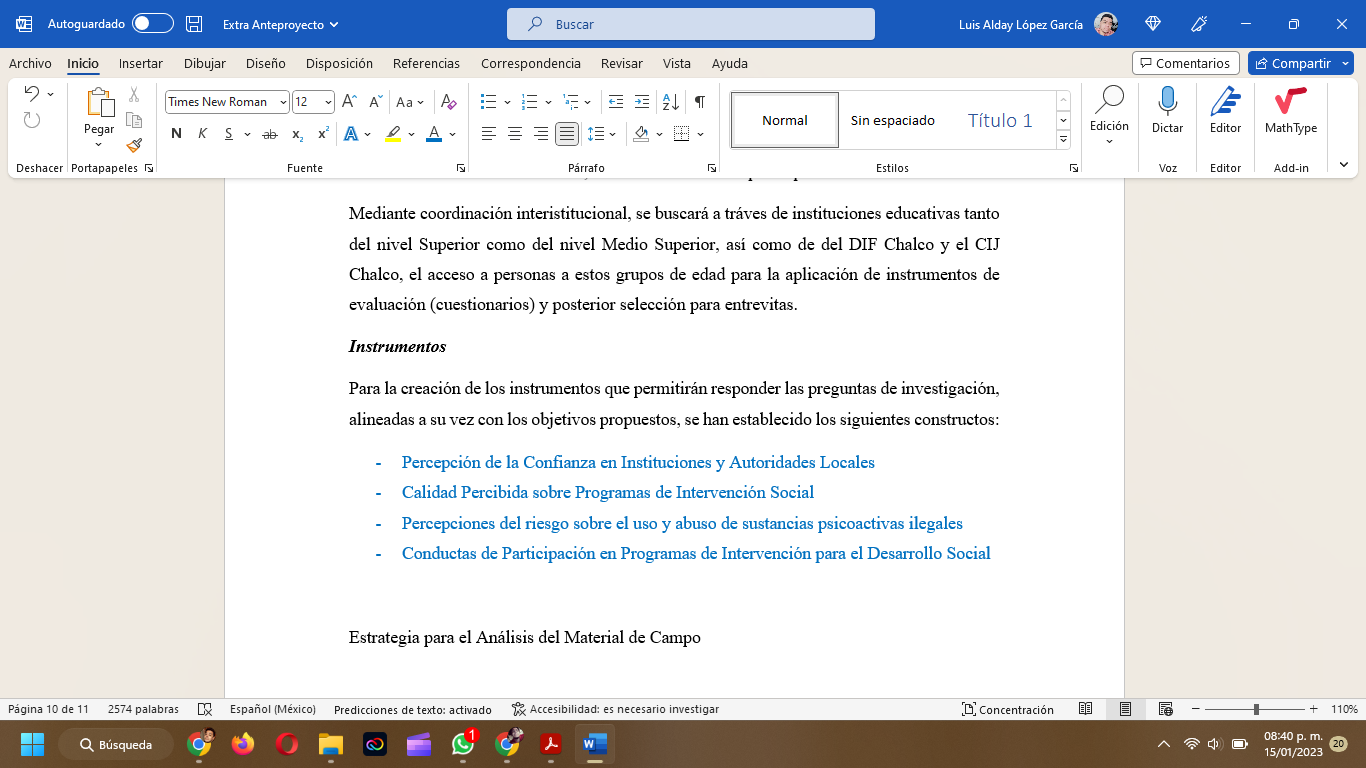Expand the Times New Roman font dropdown
The image size is (1366, 768).
(284, 102)
